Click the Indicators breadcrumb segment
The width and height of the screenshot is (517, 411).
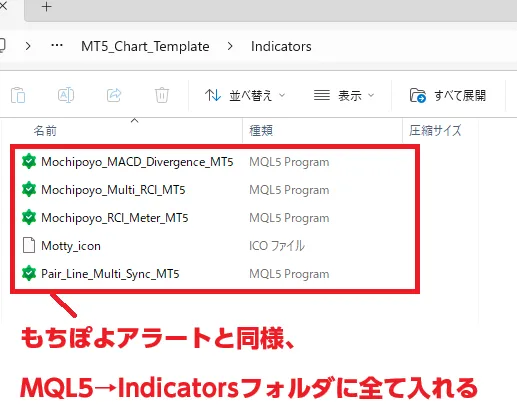point(281,46)
